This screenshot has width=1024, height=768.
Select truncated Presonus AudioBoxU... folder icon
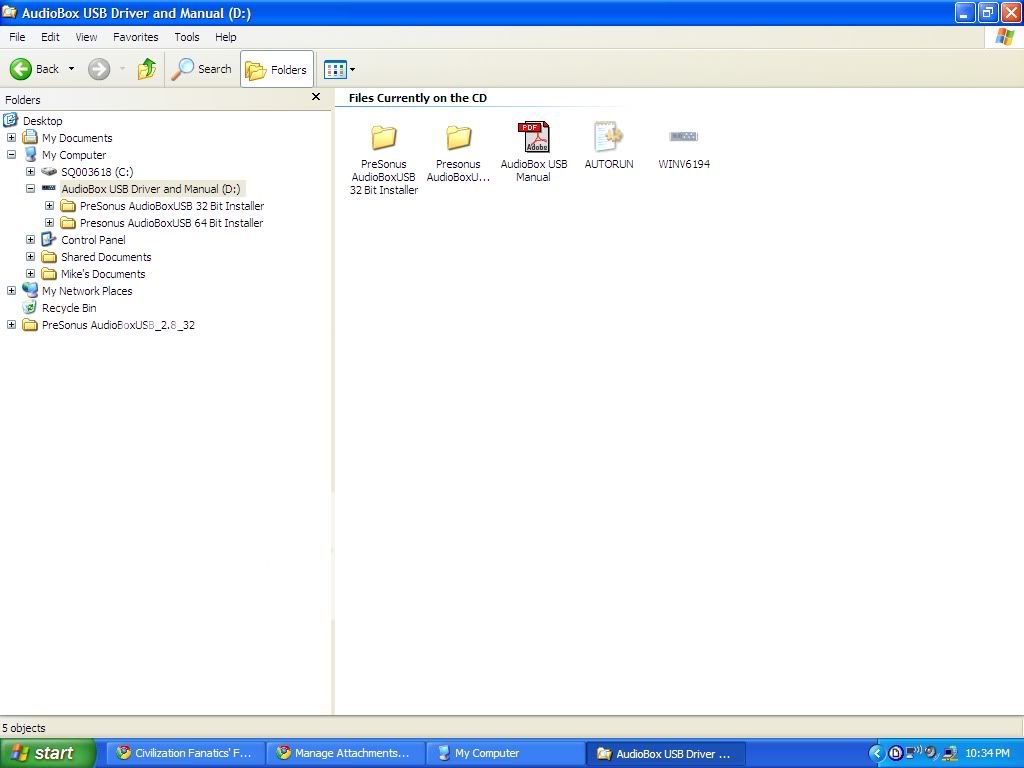point(458,137)
